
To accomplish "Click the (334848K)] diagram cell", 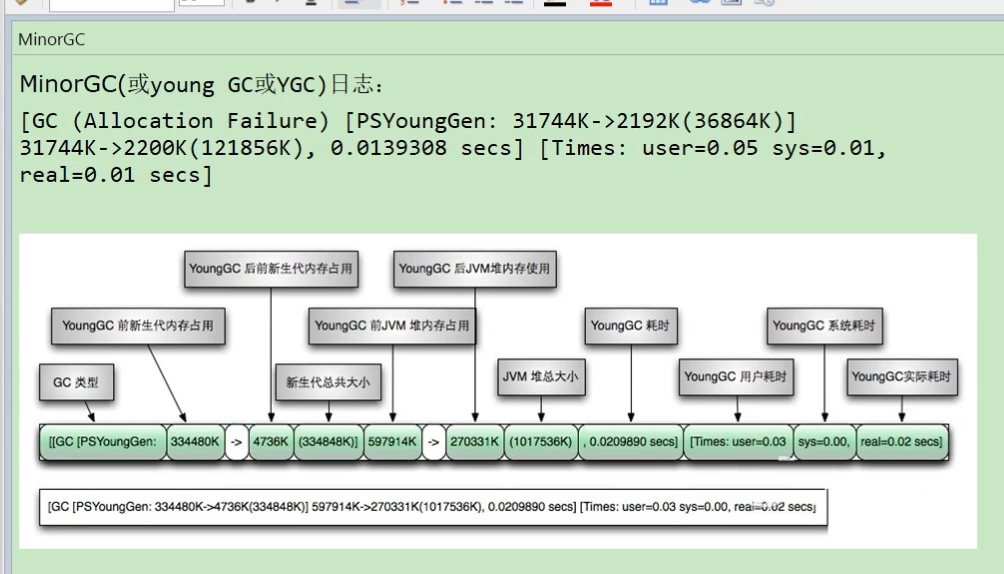I will (x=328, y=442).
